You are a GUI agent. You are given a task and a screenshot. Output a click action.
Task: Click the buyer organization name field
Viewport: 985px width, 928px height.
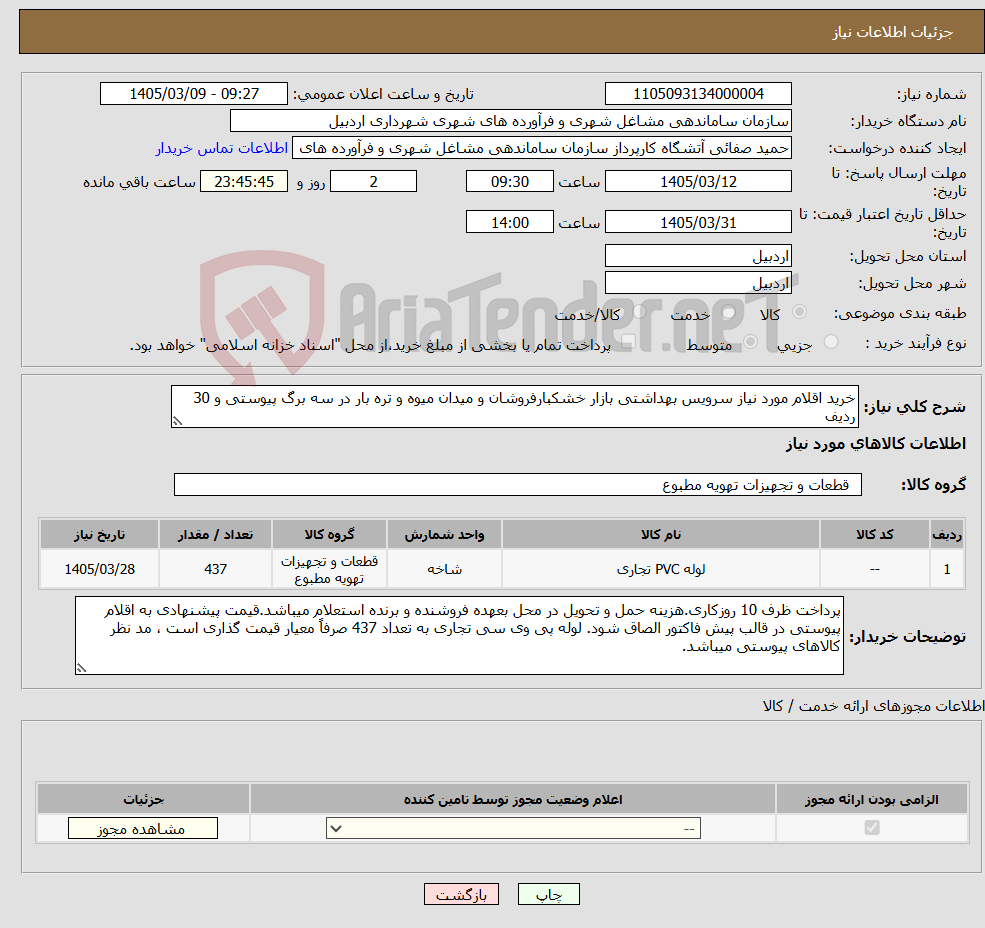[511, 121]
